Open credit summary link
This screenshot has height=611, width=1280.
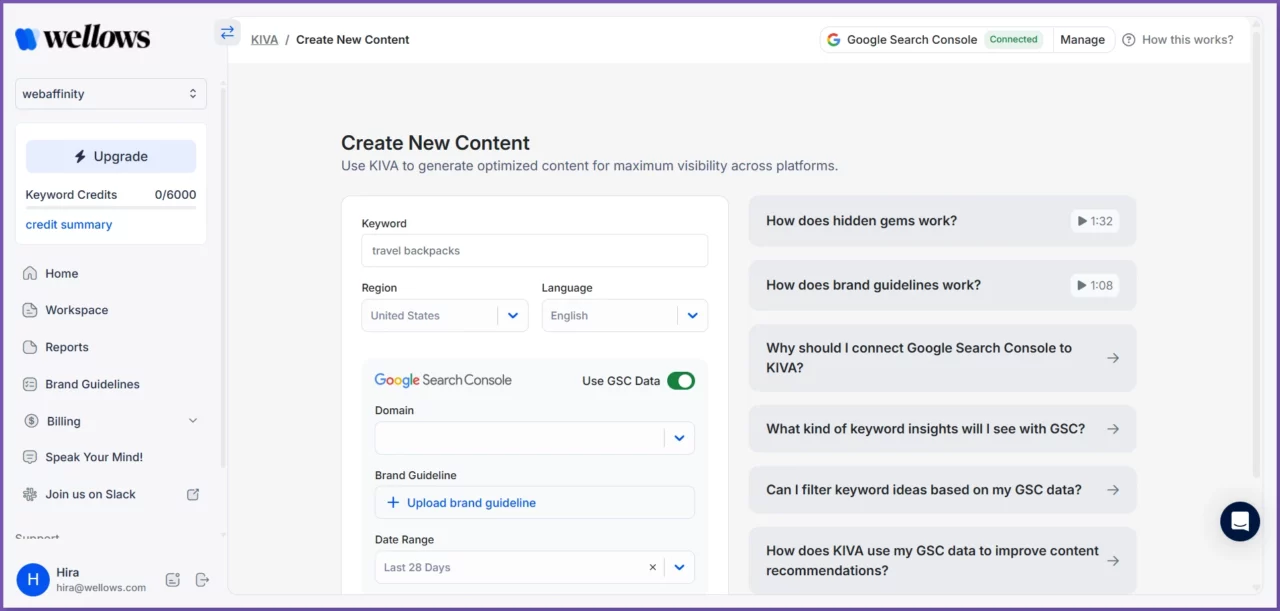(68, 224)
